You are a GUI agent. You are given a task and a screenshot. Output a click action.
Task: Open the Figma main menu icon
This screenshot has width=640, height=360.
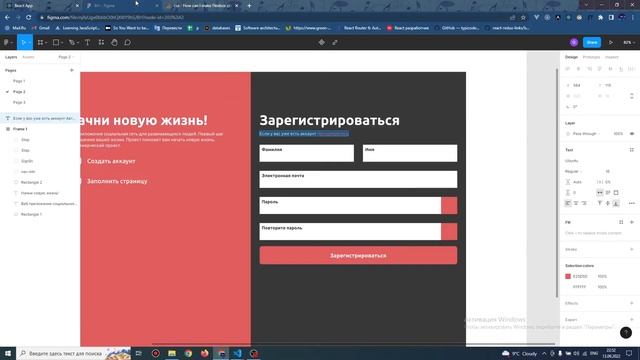click(x=6, y=42)
